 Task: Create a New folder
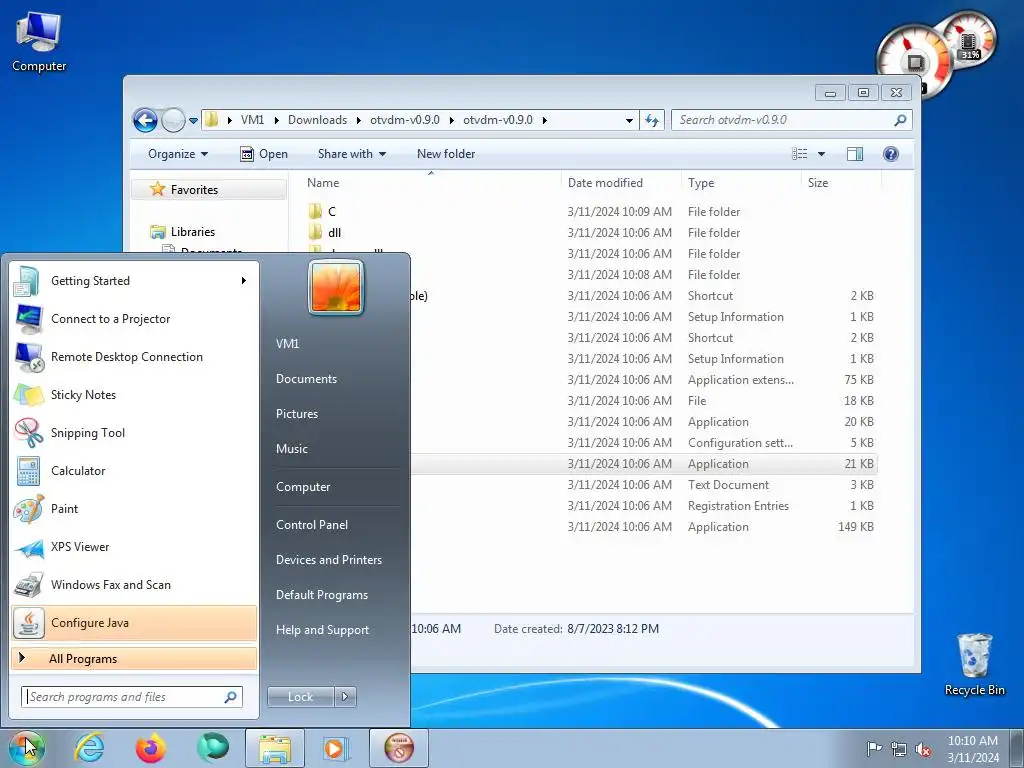446,154
